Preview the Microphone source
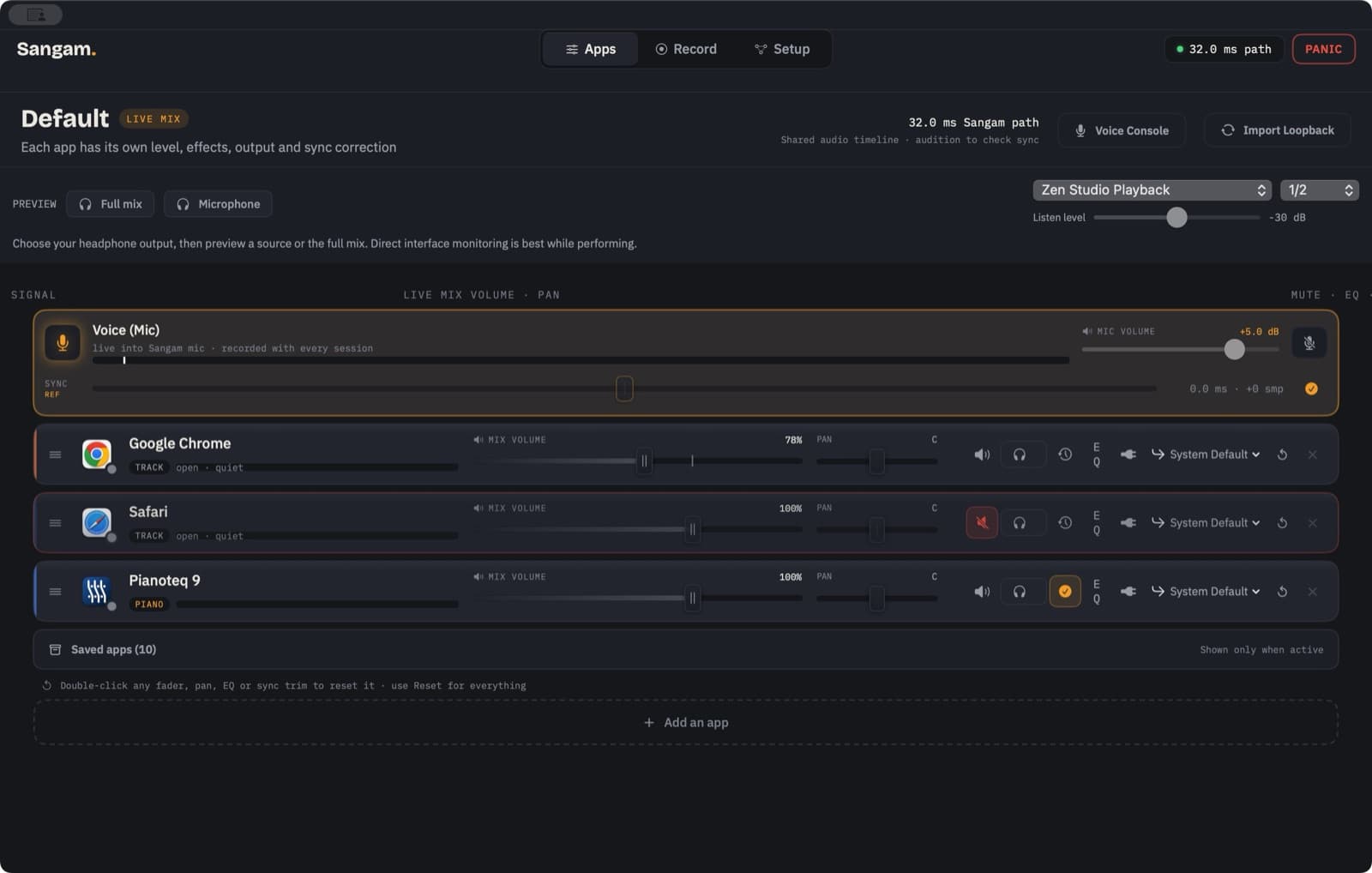This screenshot has width=1372, height=873. [x=218, y=204]
